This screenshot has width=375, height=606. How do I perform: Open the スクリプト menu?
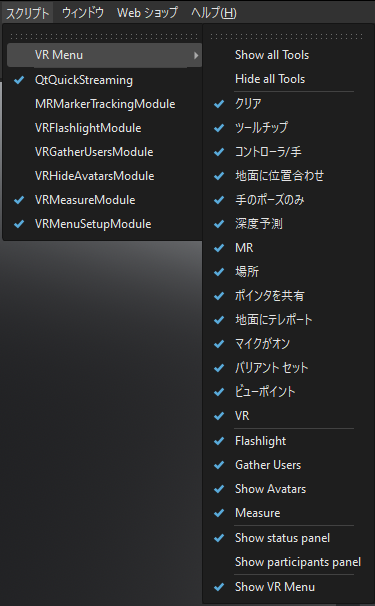tap(27, 13)
